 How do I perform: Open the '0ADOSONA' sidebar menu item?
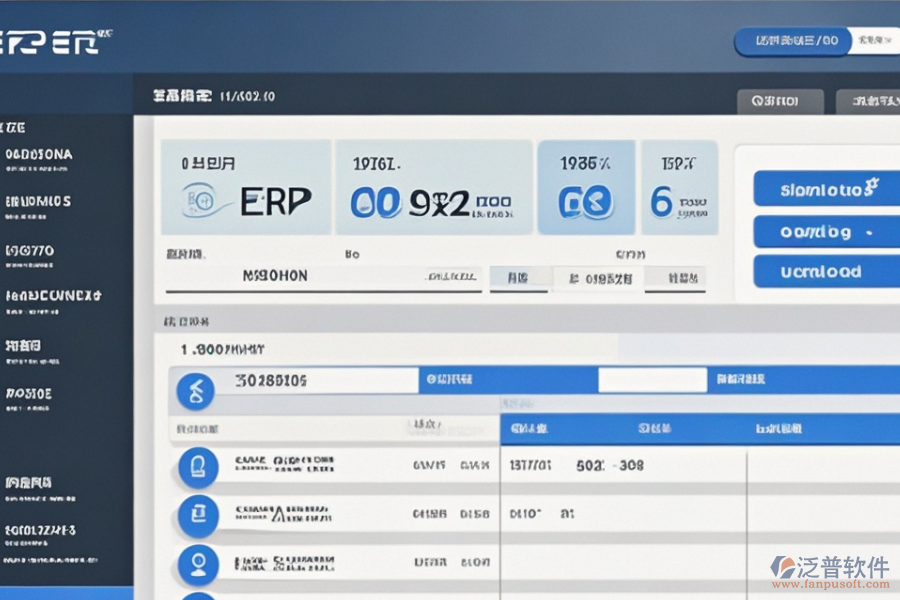40,155
